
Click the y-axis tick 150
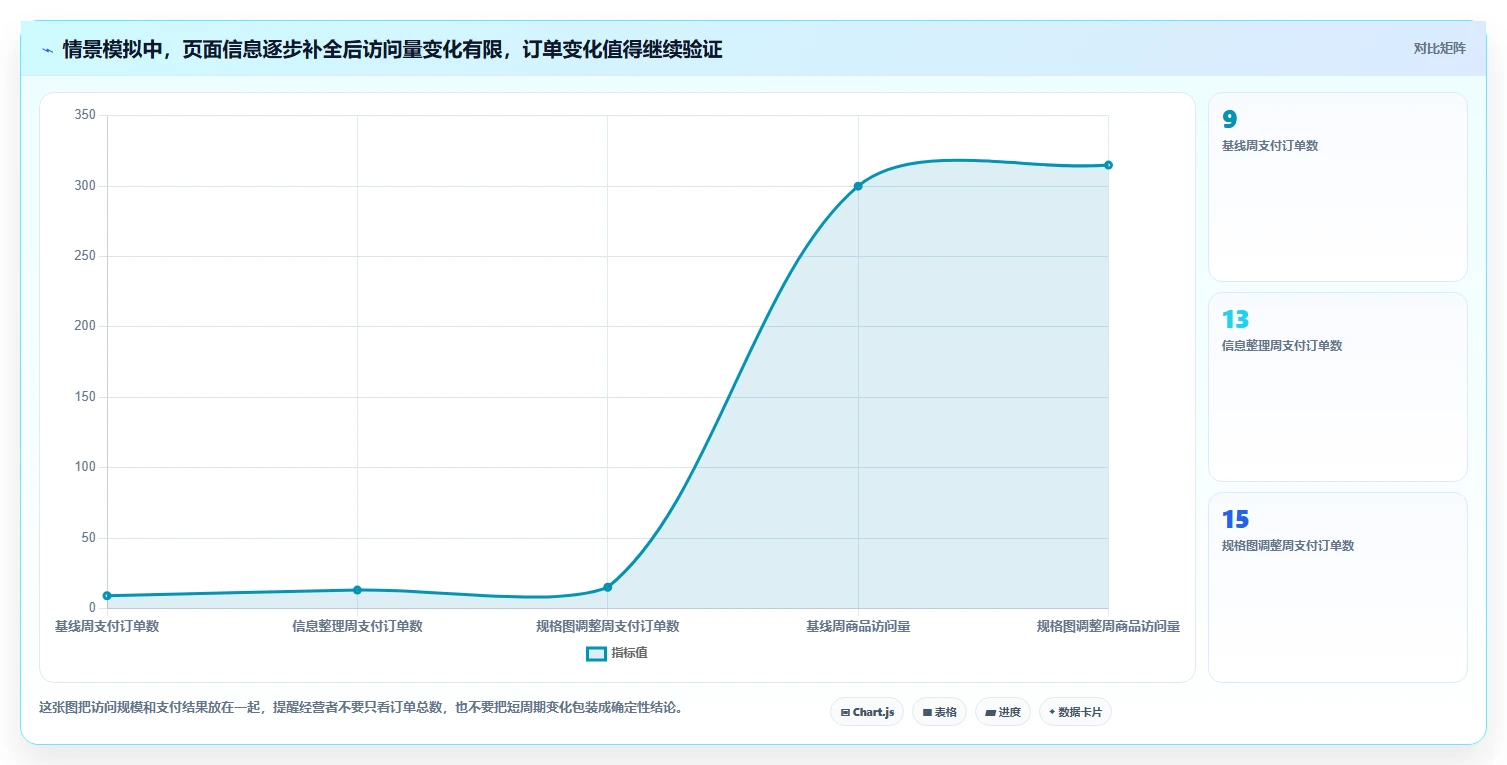(85, 397)
